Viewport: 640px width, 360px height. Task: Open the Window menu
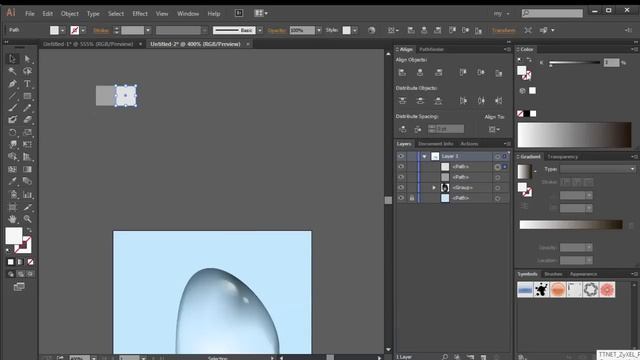(x=188, y=13)
